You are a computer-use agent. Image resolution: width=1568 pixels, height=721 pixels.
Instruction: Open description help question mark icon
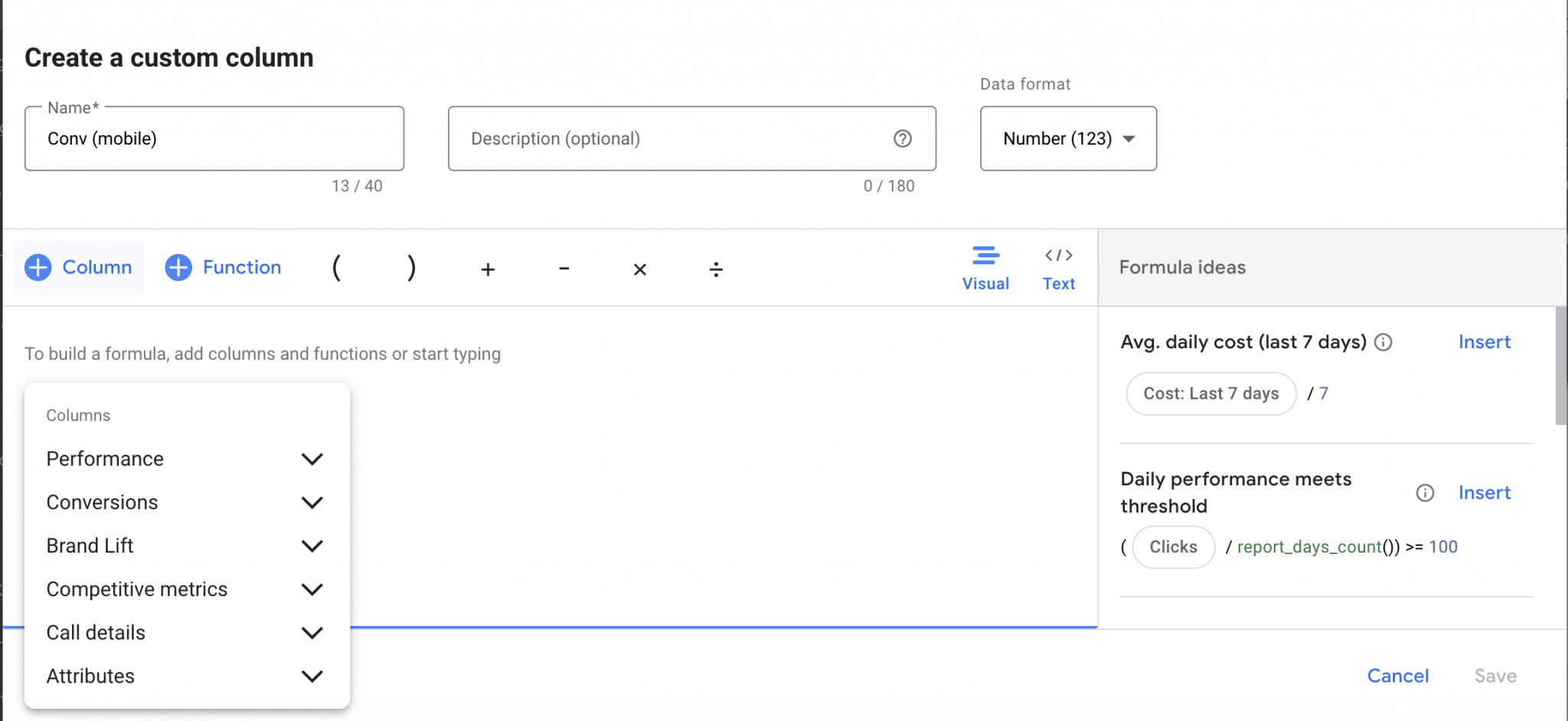pos(903,139)
